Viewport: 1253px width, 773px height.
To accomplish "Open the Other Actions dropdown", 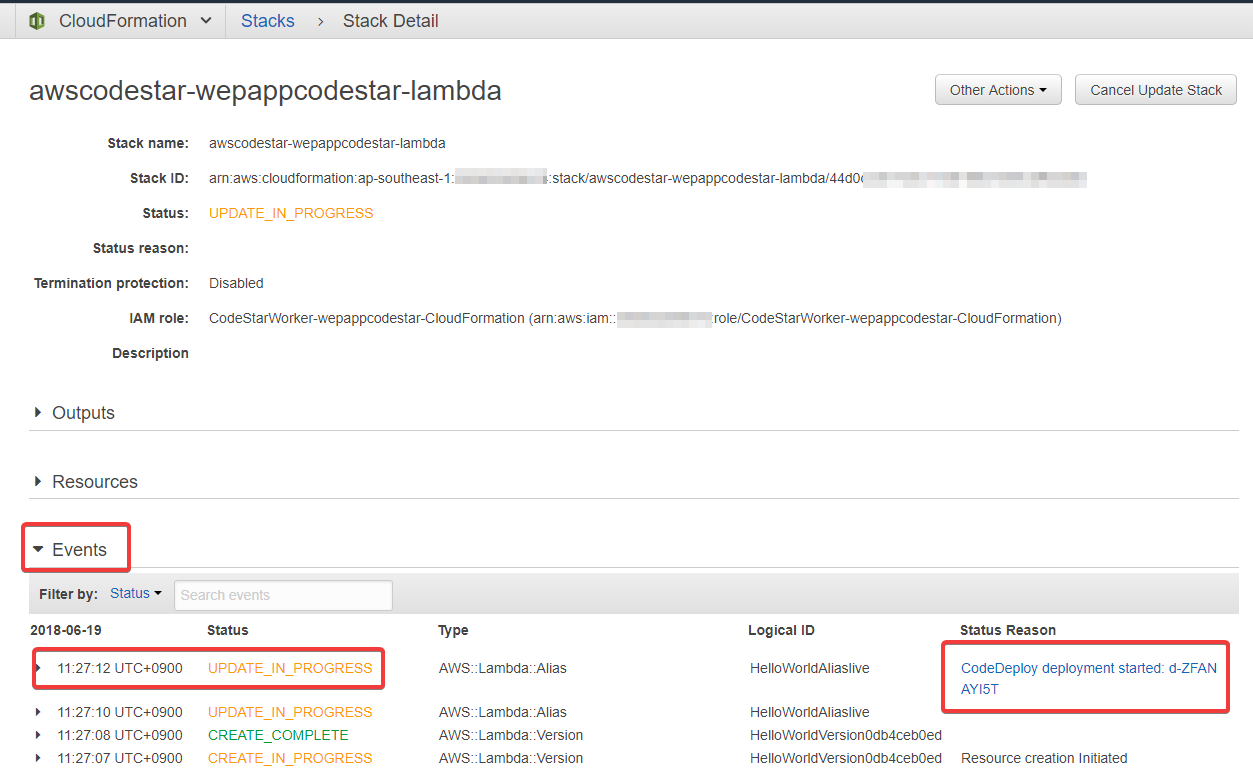I will [998, 90].
